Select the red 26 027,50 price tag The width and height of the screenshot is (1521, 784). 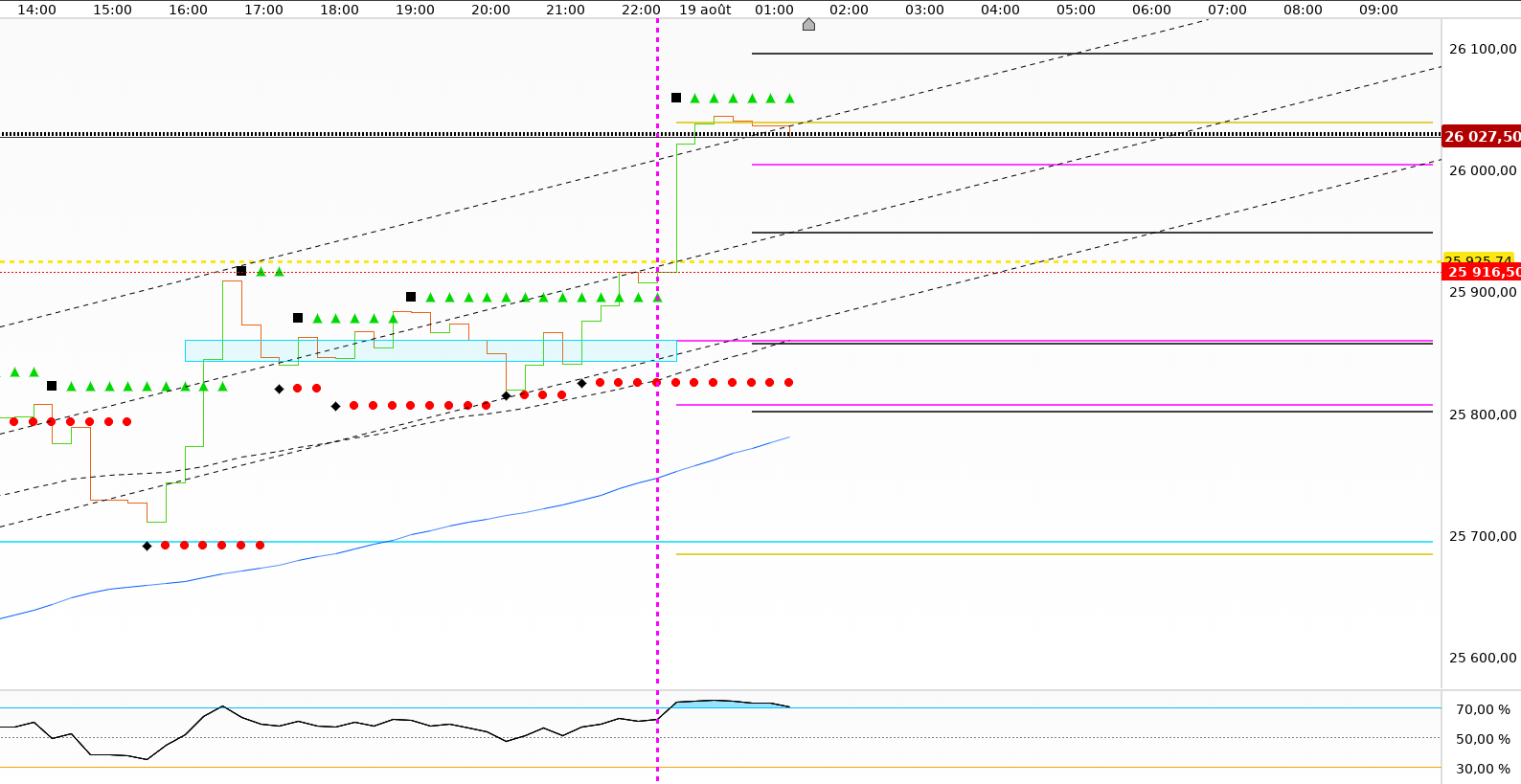pos(1482,137)
